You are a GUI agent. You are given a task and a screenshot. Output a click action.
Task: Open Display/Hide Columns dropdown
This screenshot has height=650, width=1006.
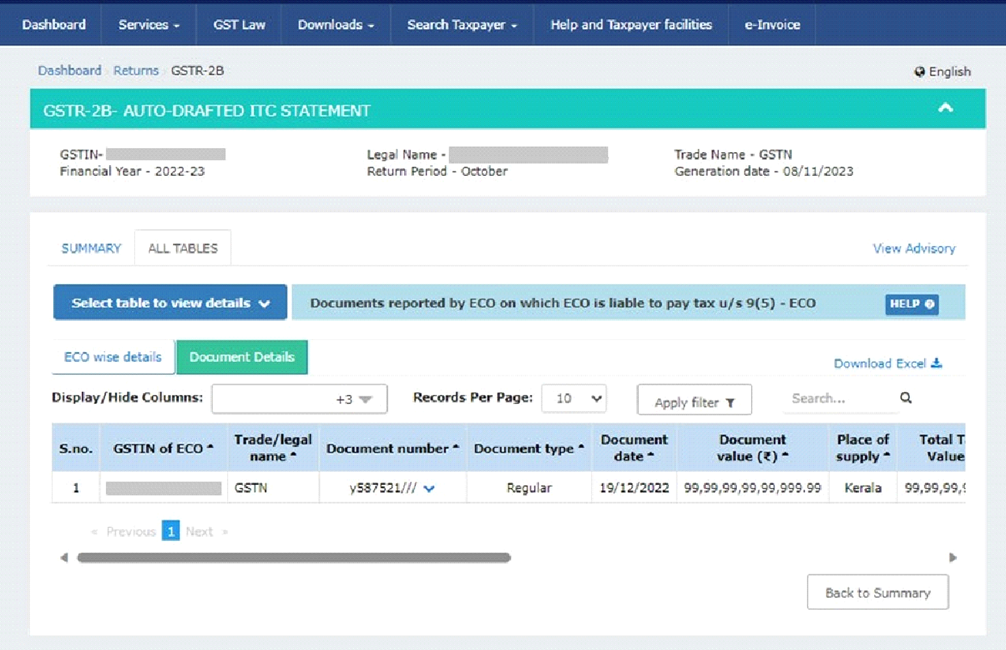point(299,399)
